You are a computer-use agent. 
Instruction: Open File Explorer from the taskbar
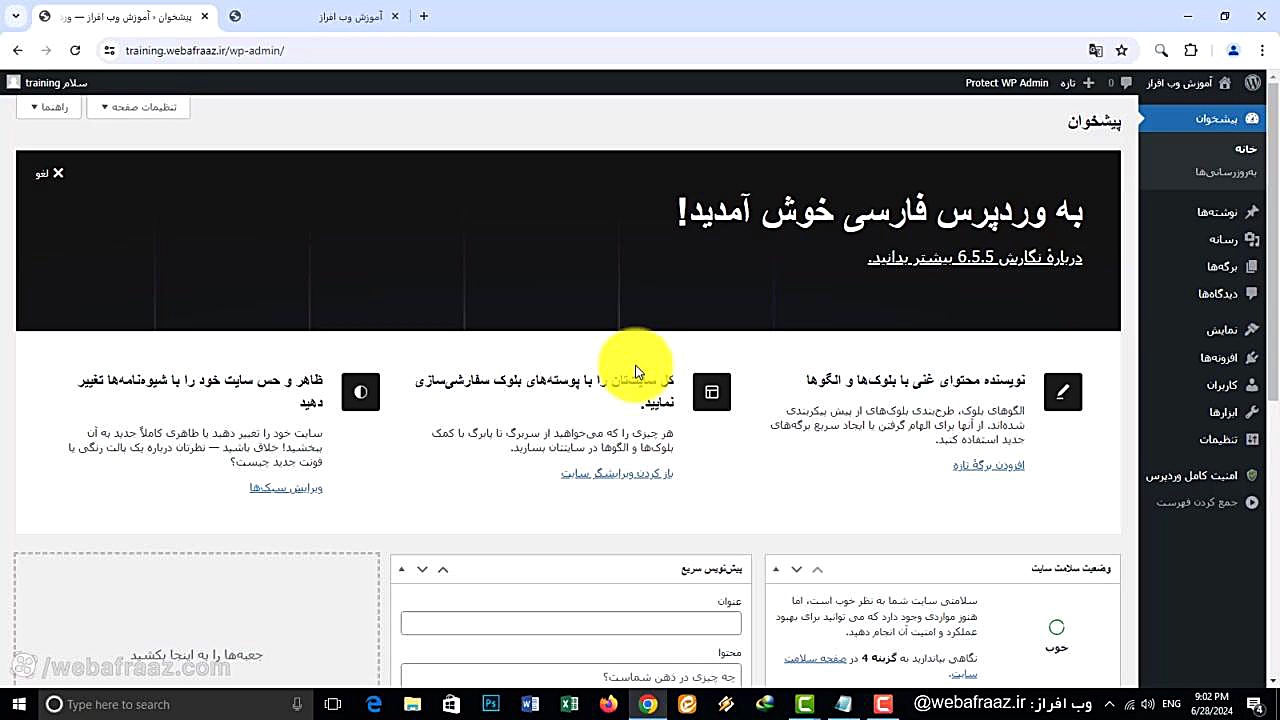tap(412, 704)
